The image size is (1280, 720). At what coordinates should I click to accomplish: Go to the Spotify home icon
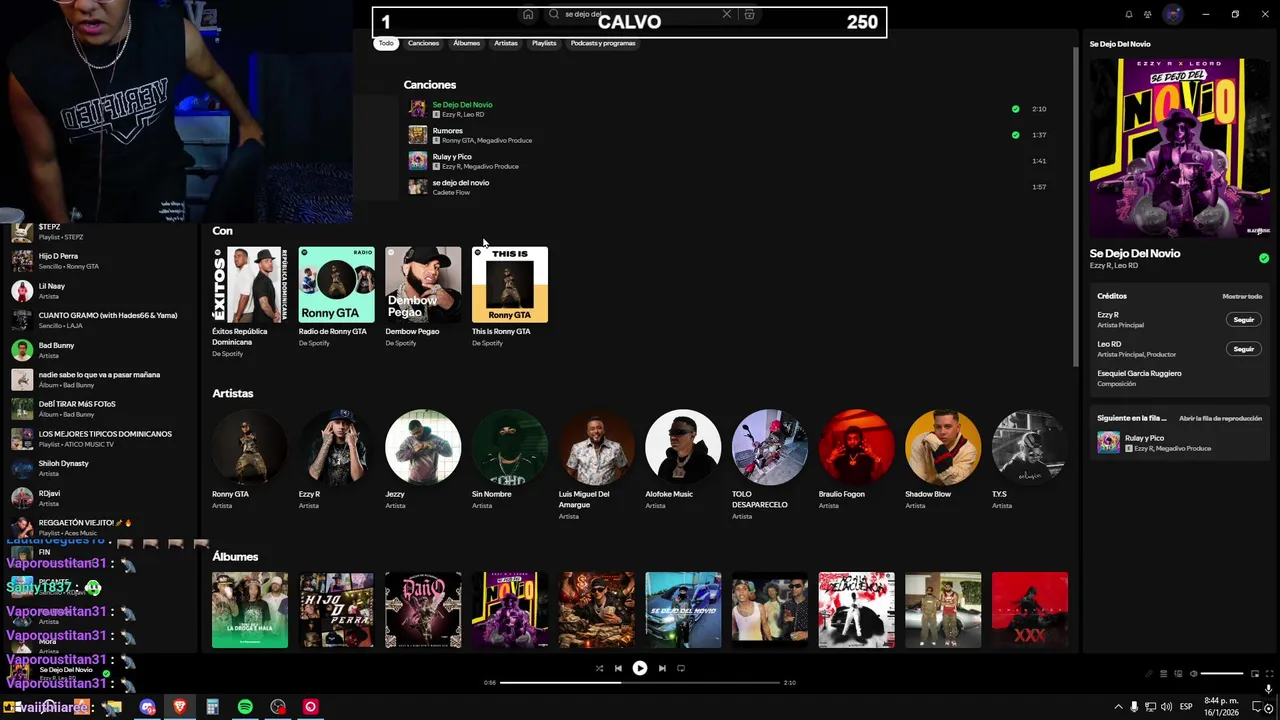pos(528,14)
